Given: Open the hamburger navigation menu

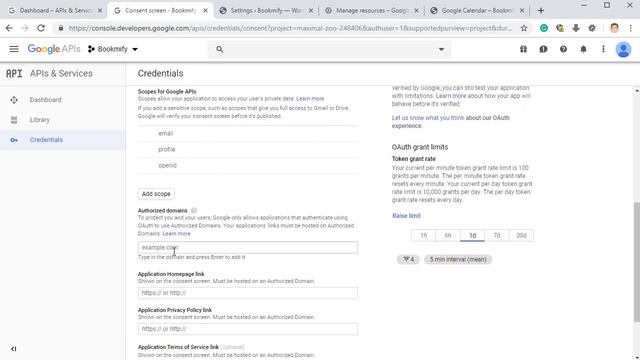Looking at the screenshot, I should [x=14, y=49].
